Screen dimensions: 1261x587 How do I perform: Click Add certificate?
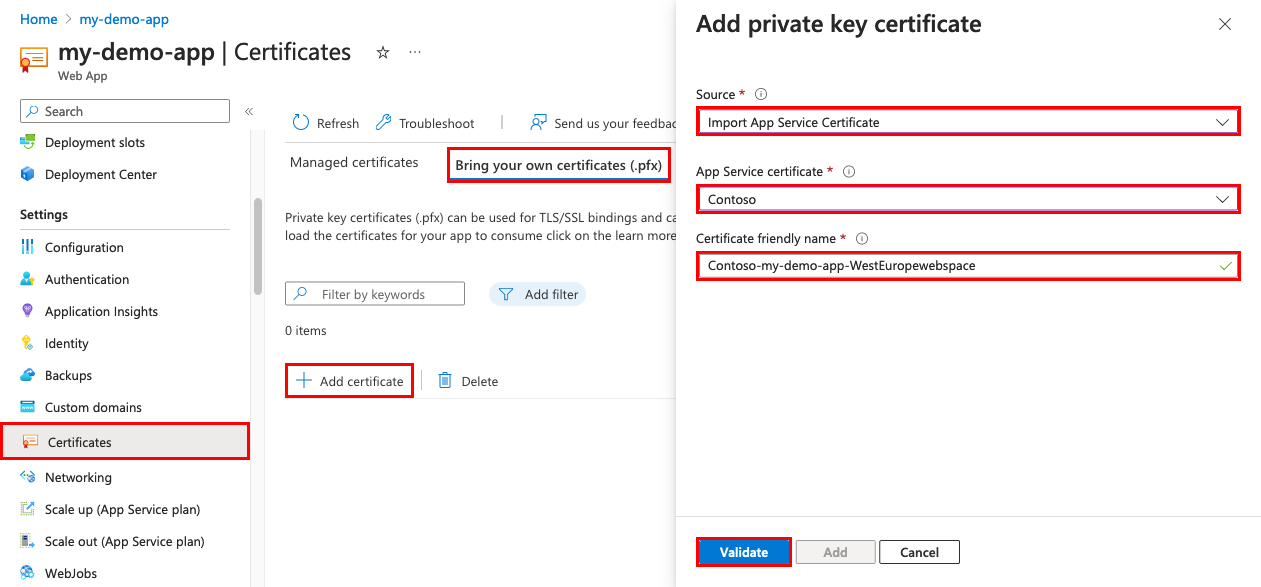pyautogui.click(x=349, y=380)
